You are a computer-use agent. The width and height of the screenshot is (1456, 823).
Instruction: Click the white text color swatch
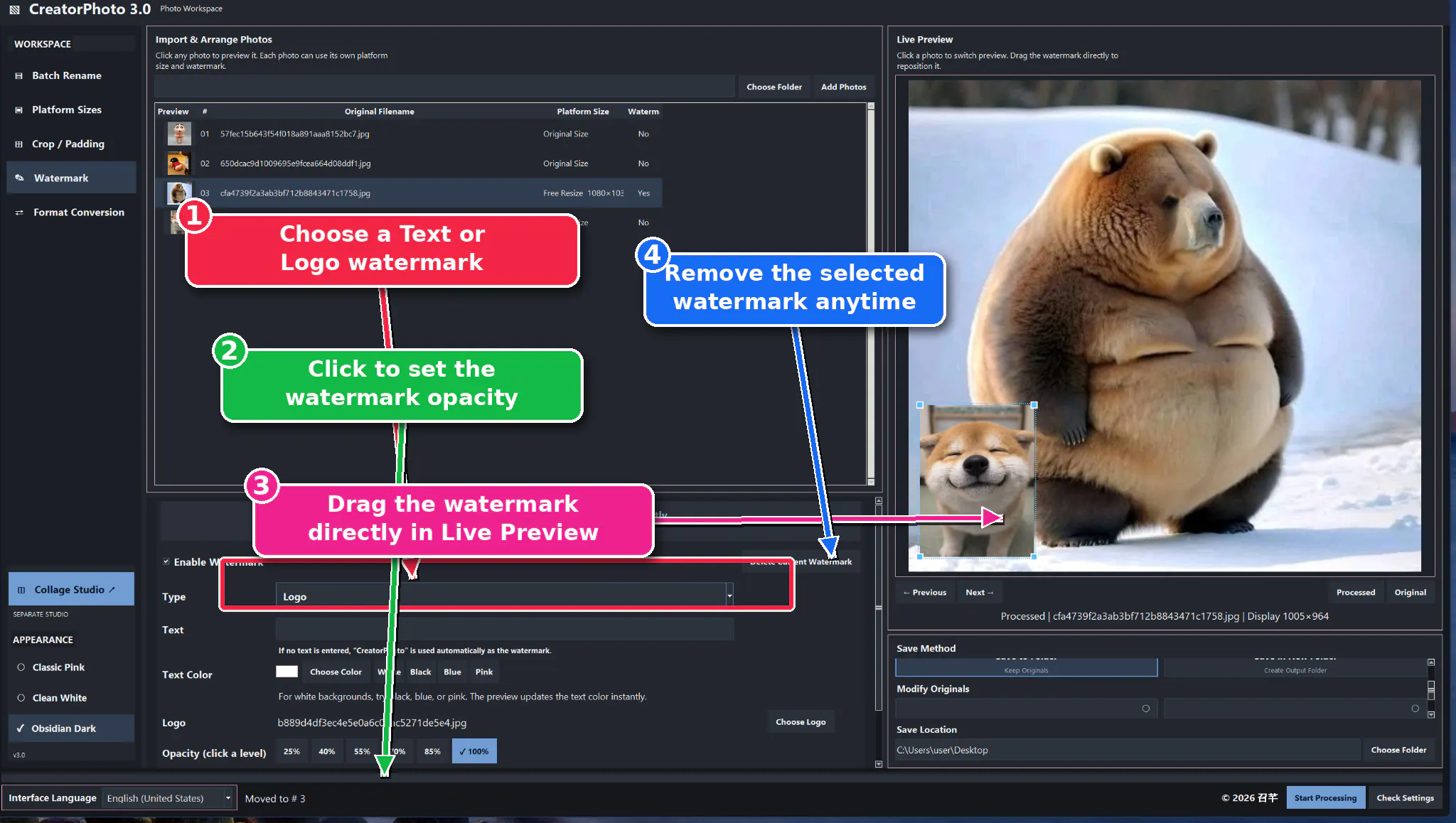[287, 672]
